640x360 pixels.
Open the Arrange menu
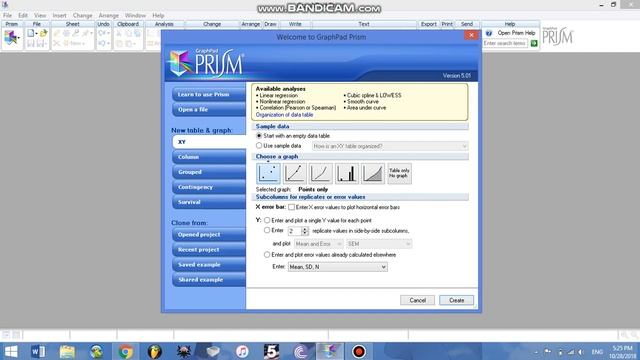[x=109, y=16]
